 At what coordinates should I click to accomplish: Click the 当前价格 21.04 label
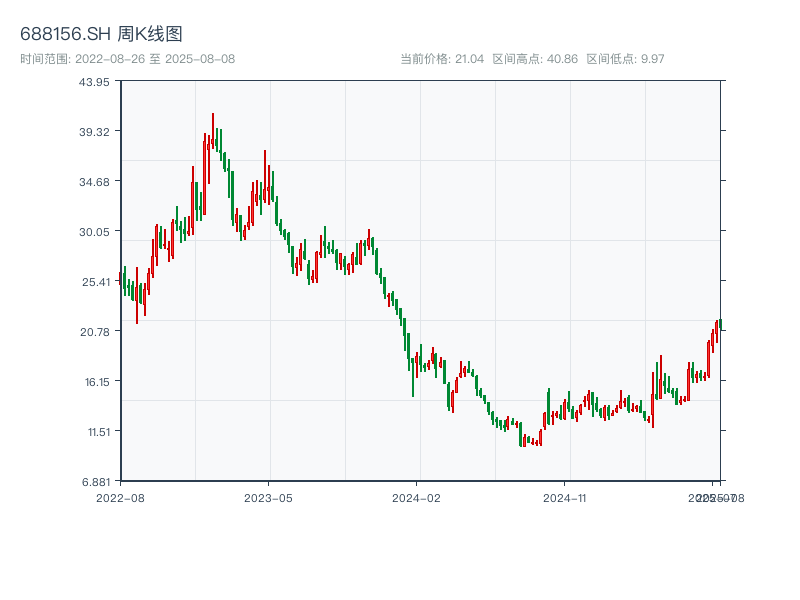coord(442,59)
